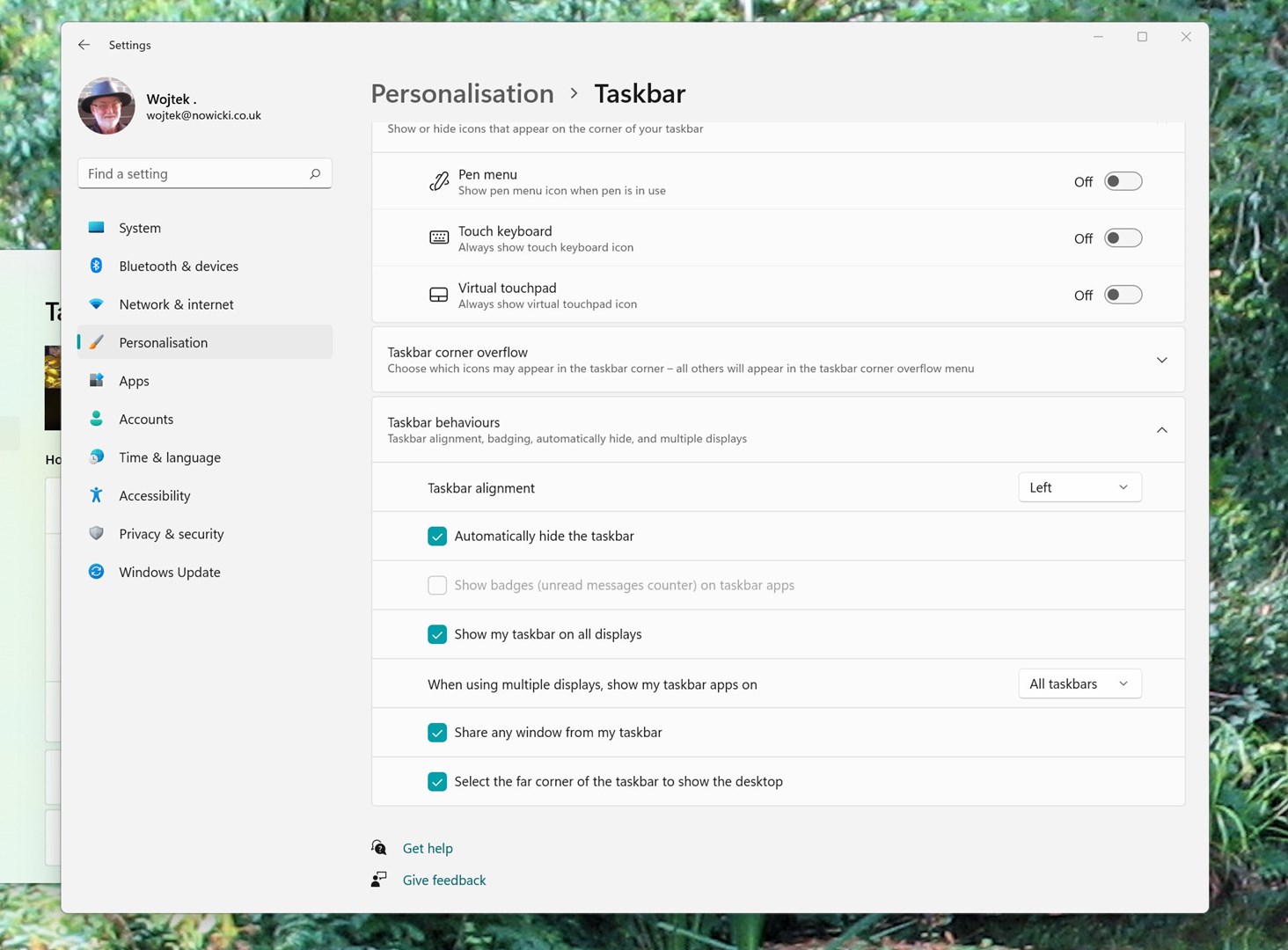The height and width of the screenshot is (950, 1288).
Task: Click the Apps icon in sidebar
Action: 97,381
